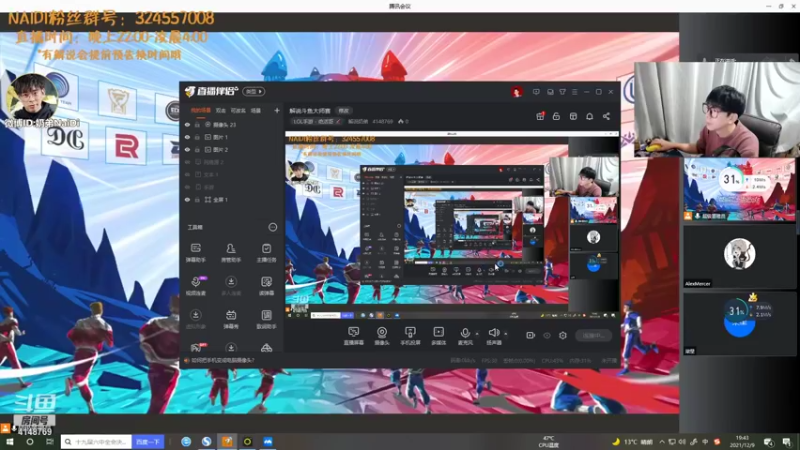800x450 pixels.
Task: Add a 多媒体 media source
Action: (x=439, y=336)
